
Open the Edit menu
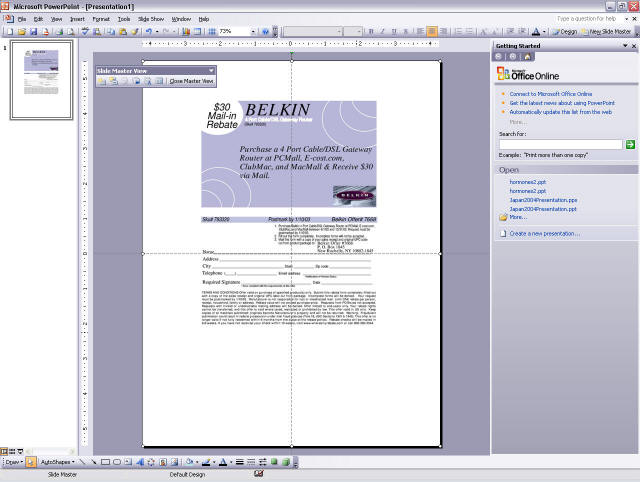click(x=38, y=19)
